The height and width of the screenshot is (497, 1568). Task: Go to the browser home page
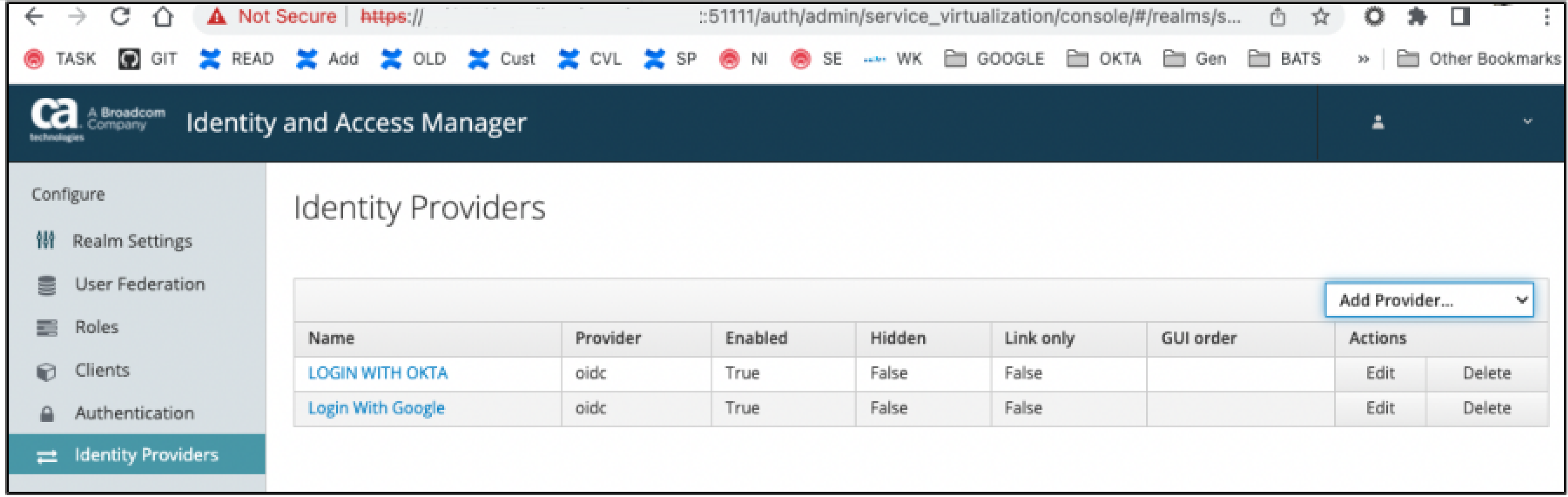[x=163, y=16]
